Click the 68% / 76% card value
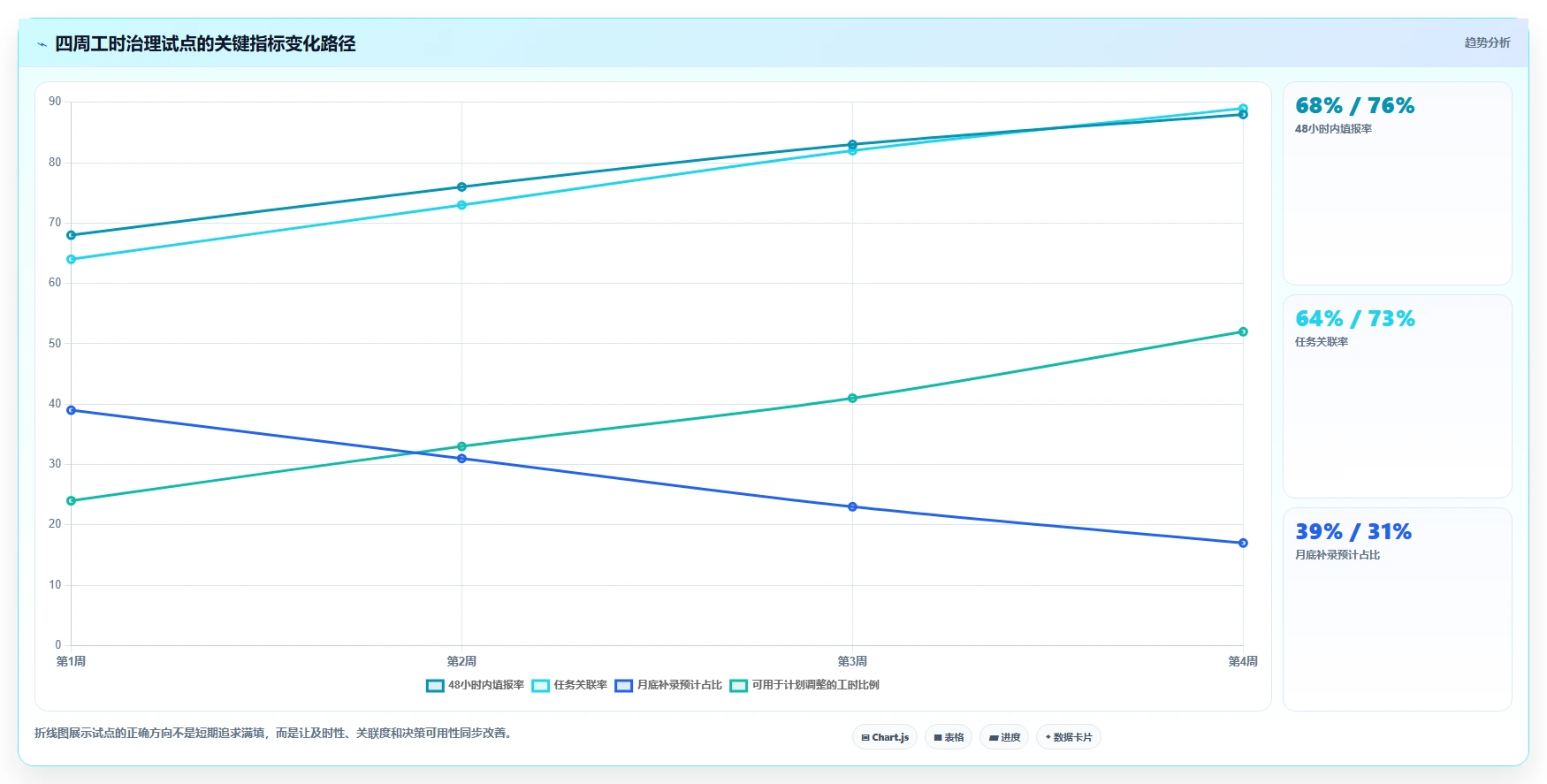The height and width of the screenshot is (784, 1547). pyautogui.click(x=1354, y=106)
